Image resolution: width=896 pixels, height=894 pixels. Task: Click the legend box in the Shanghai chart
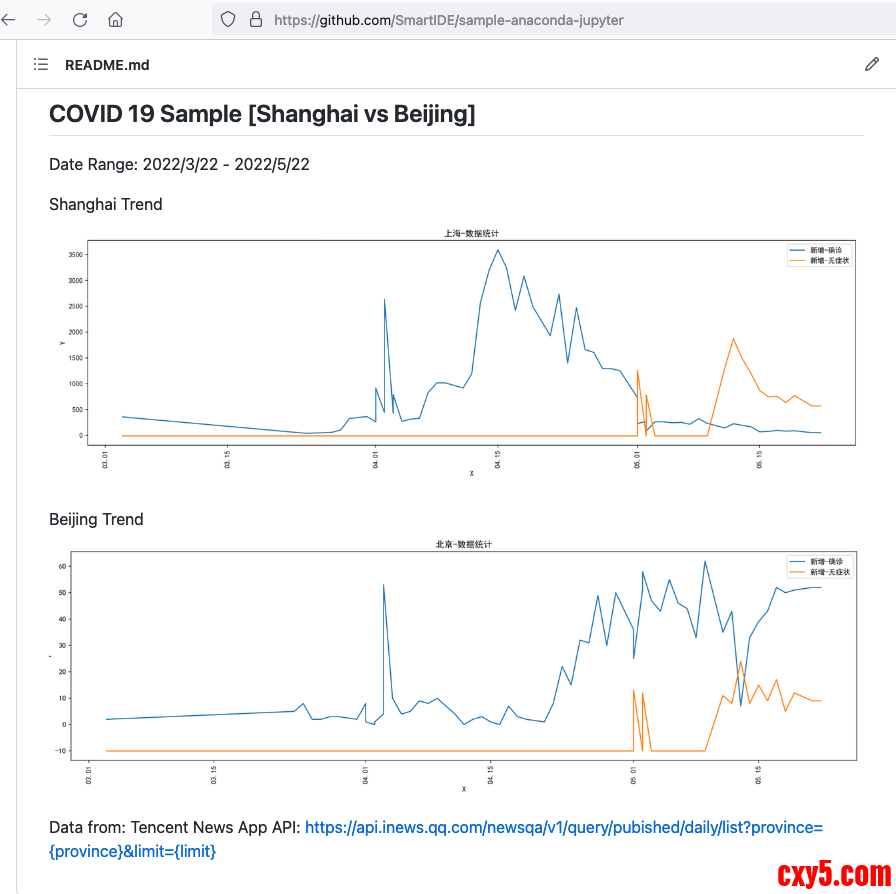coord(820,255)
